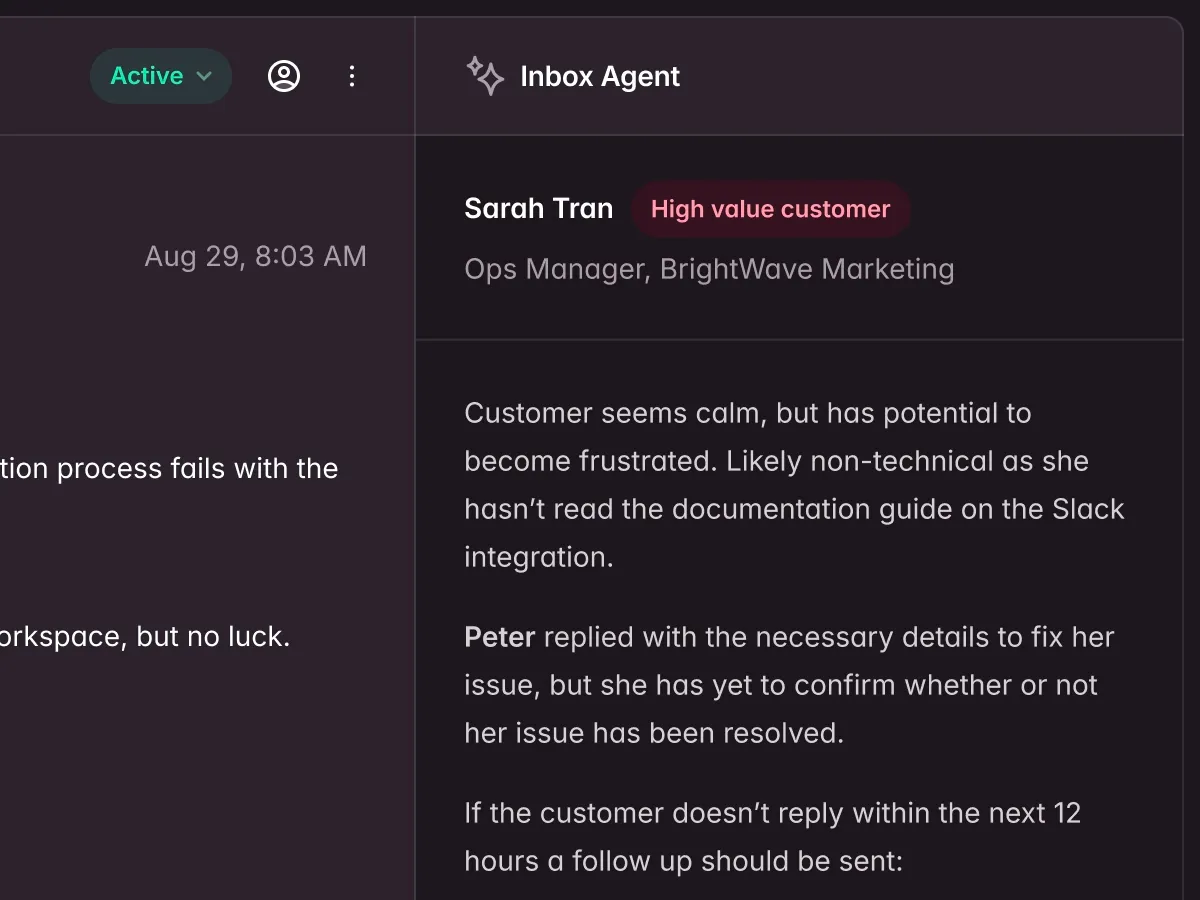Click the 'her issue has been resolved' line

click(x=653, y=733)
